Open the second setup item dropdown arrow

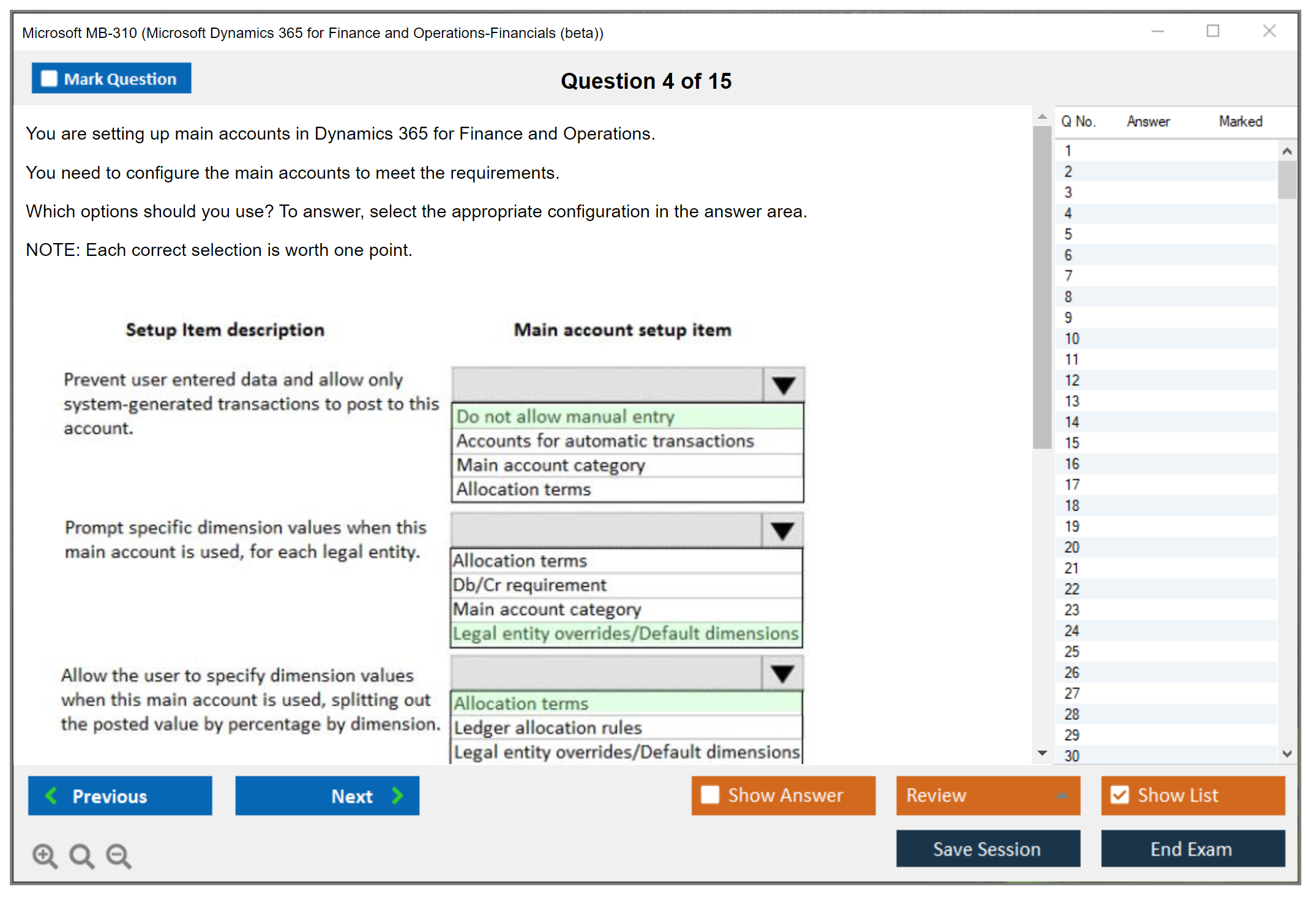[x=782, y=530]
